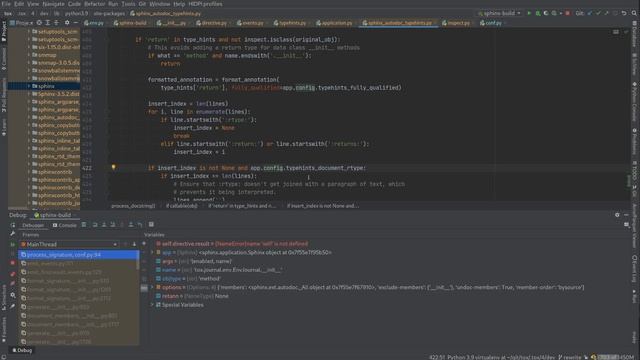Click the Evaluate Expression calculator icon
Image resolution: width=640 pixels, height=360 pixels.
(151, 224)
